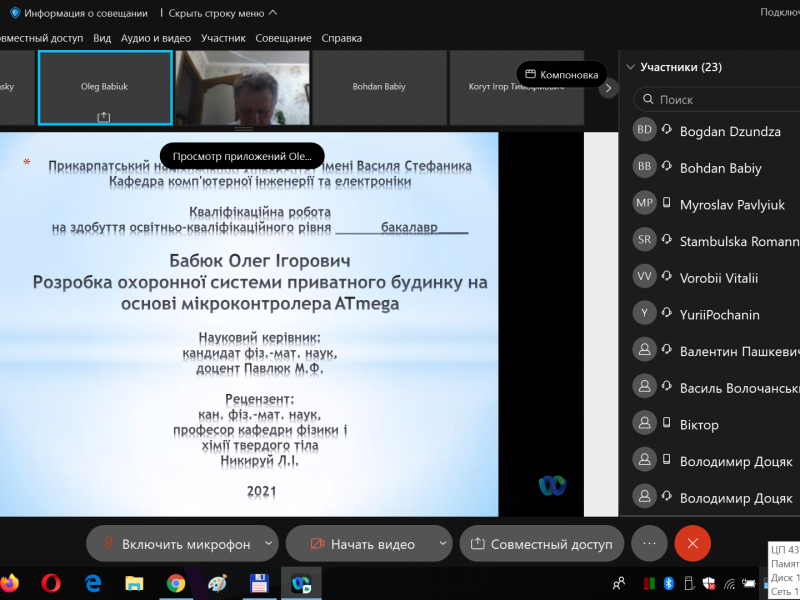Open video options dropdown arrow

443,544
